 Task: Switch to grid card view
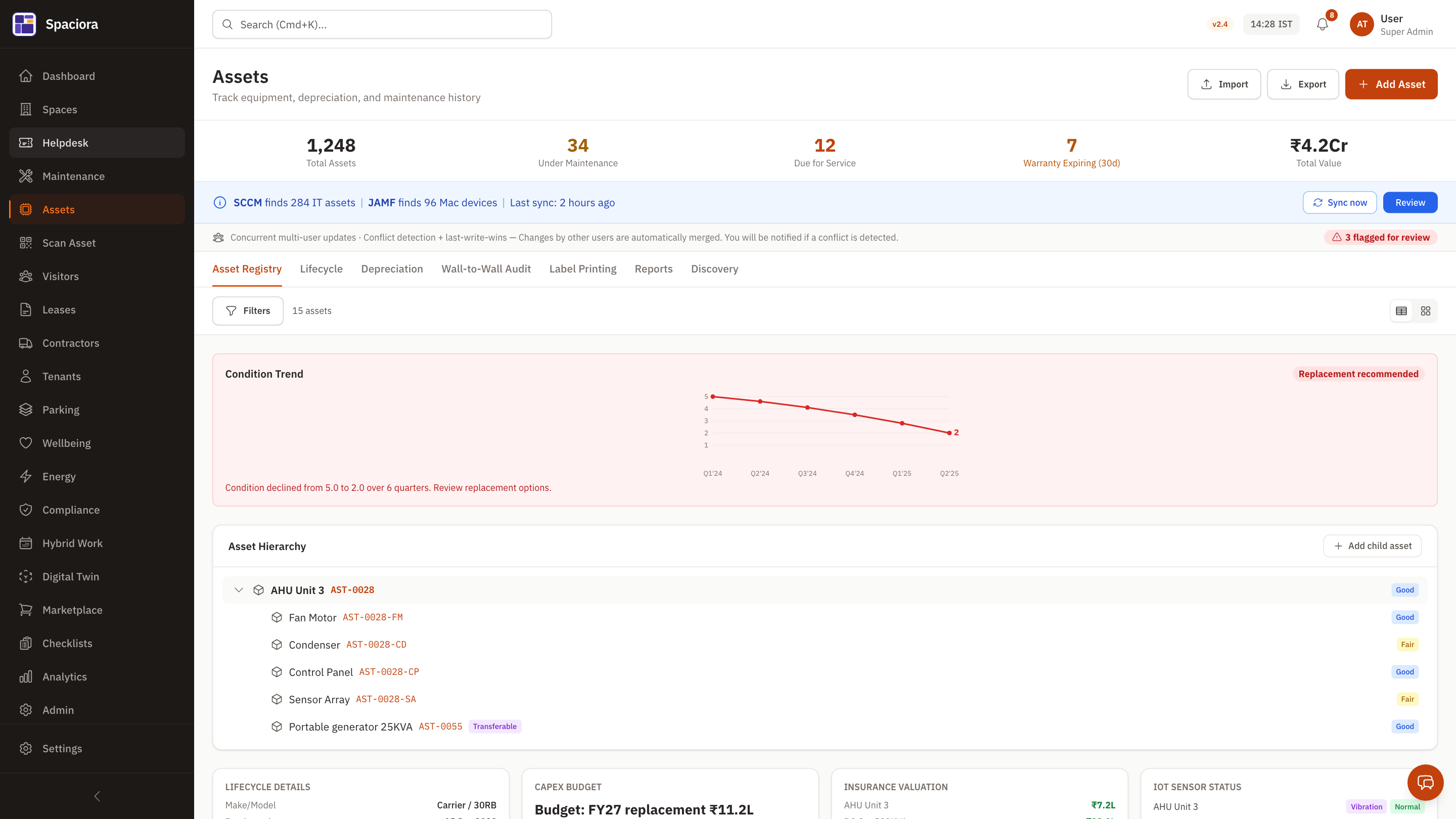(x=1426, y=311)
